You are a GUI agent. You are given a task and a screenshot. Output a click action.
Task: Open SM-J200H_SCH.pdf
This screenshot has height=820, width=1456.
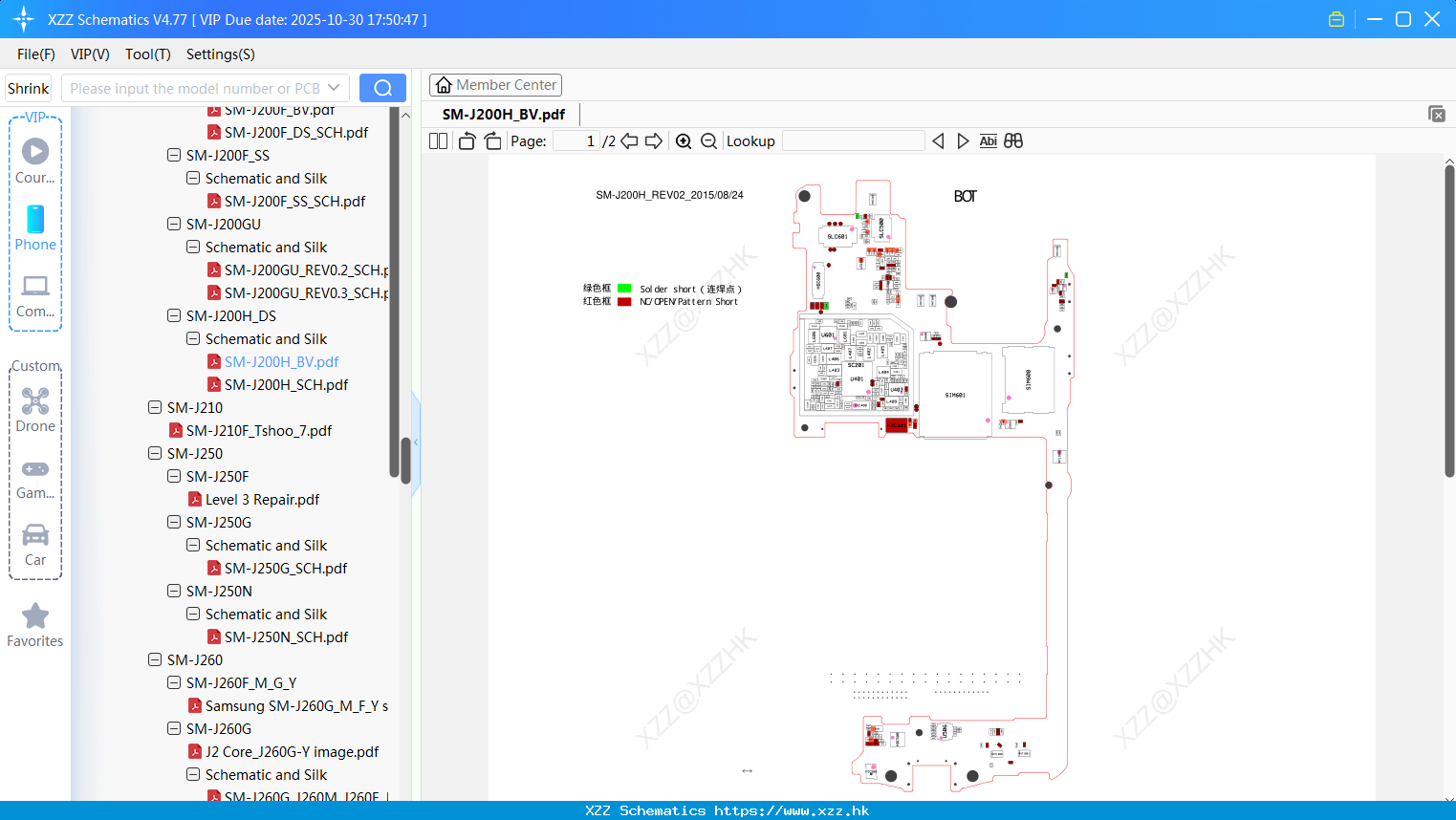[286, 384]
